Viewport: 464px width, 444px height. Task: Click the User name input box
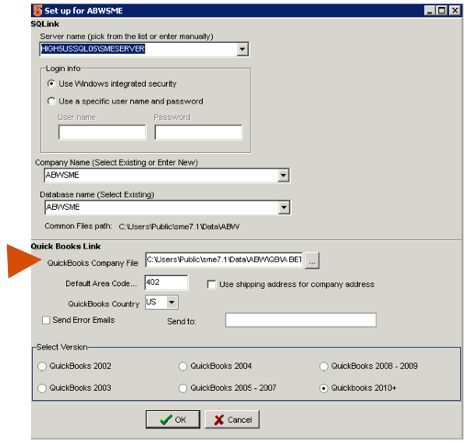point(102,132)
